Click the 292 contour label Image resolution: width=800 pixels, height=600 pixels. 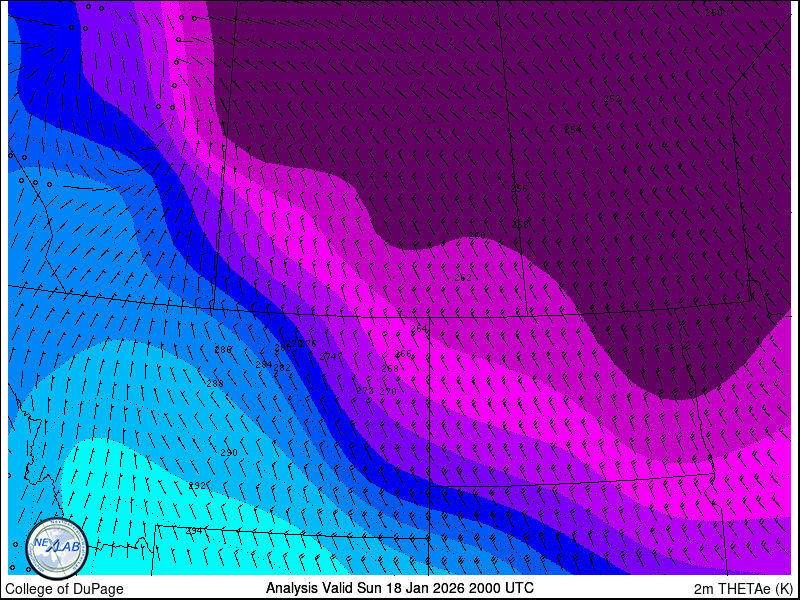click(x=196, y=486)
